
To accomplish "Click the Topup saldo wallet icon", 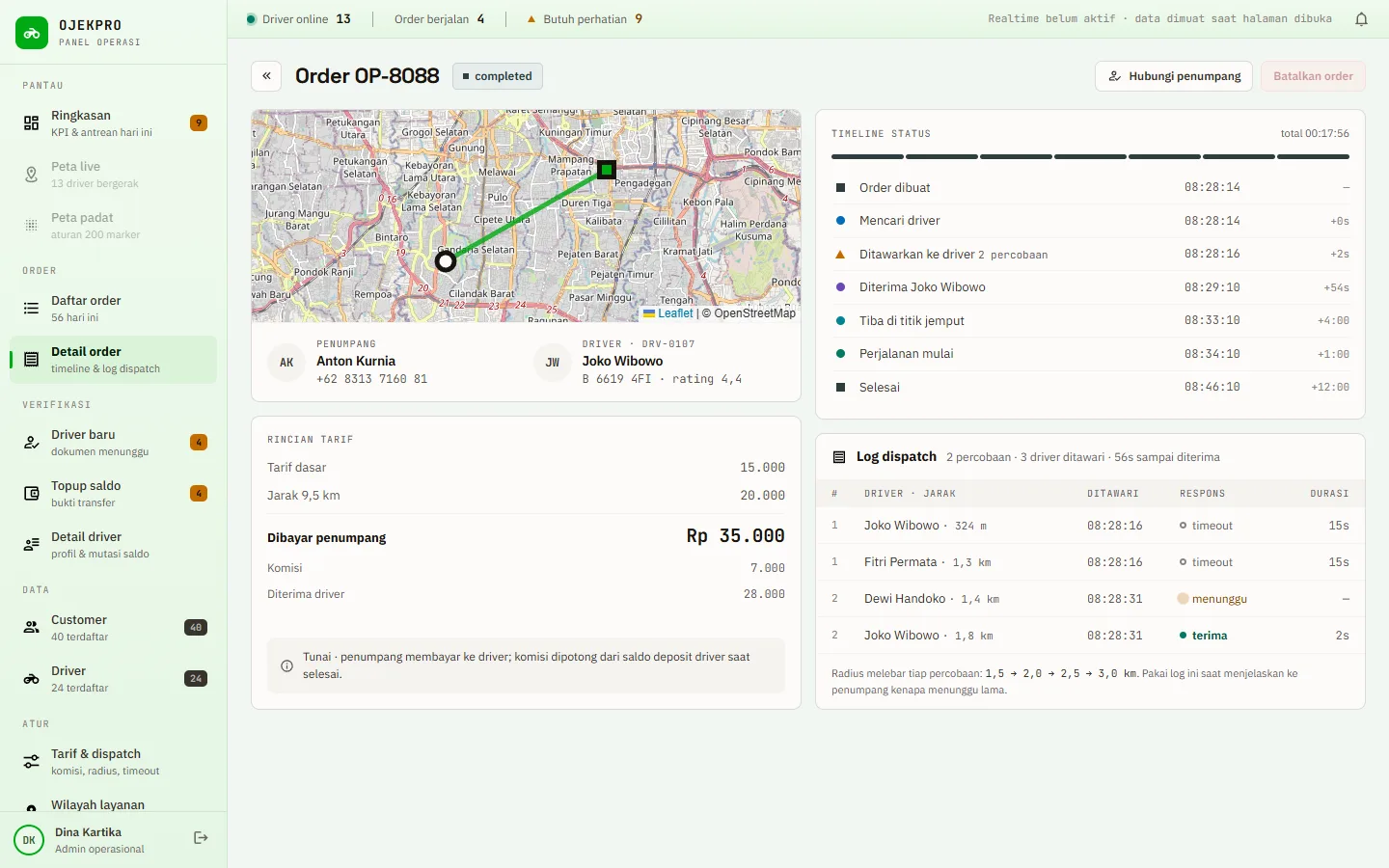I will 32,494.
